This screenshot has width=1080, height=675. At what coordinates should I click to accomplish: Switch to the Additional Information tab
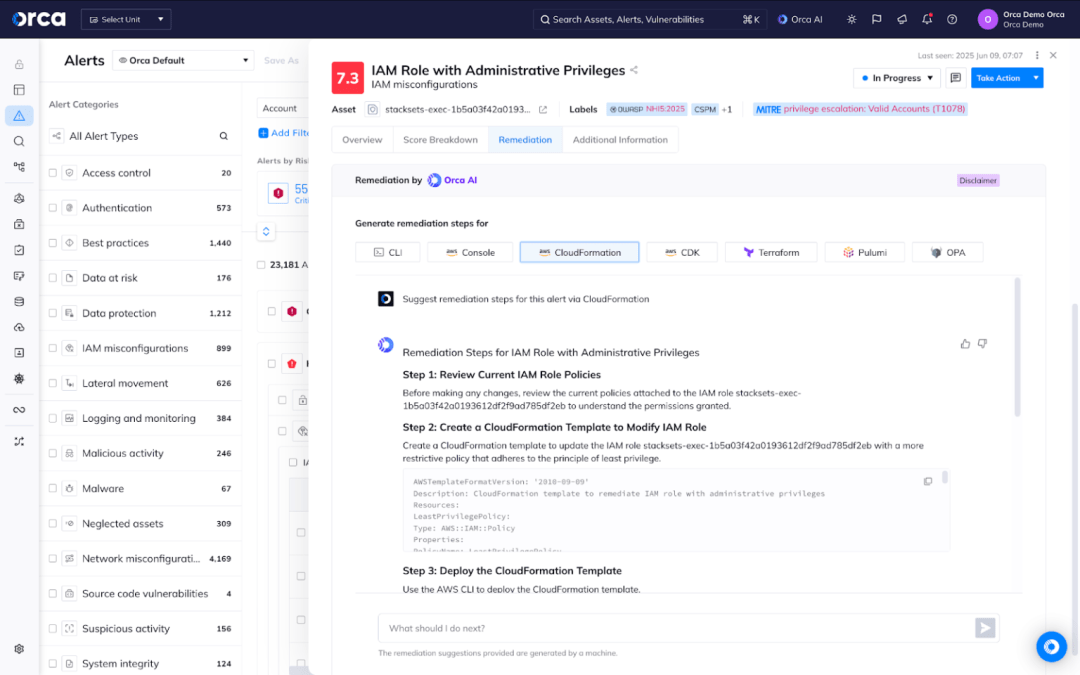pos(620,140)
